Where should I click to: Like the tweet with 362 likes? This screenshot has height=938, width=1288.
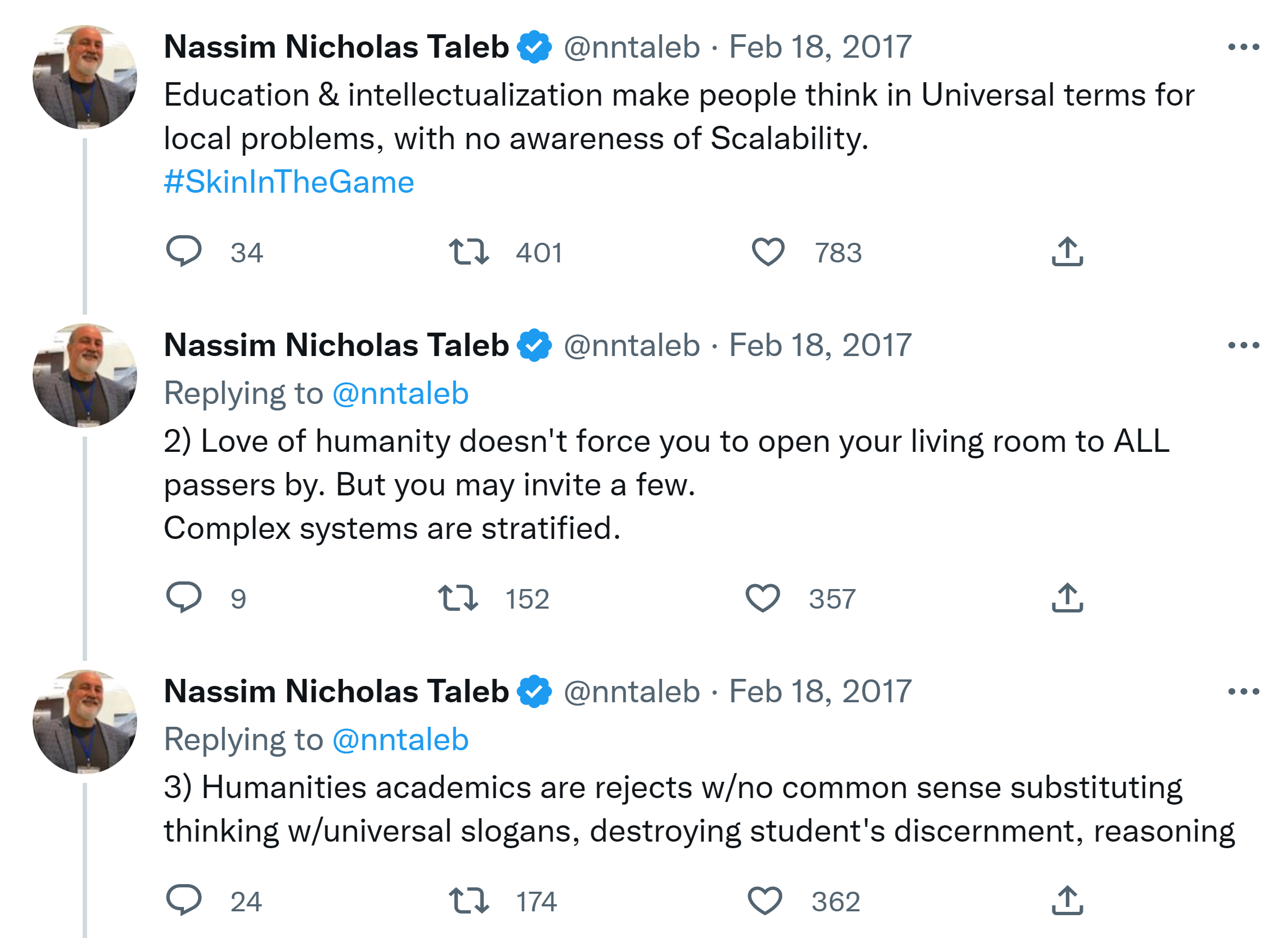(765, 900)
